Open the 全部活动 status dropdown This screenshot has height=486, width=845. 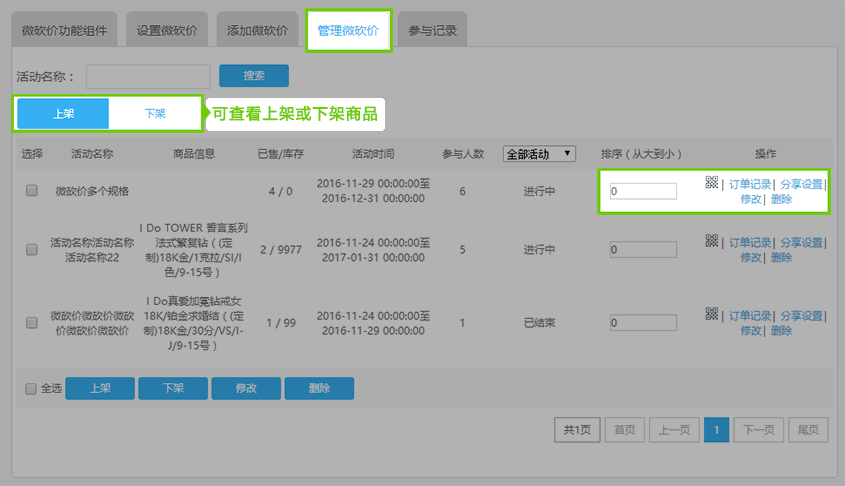(x=540, y=154)
